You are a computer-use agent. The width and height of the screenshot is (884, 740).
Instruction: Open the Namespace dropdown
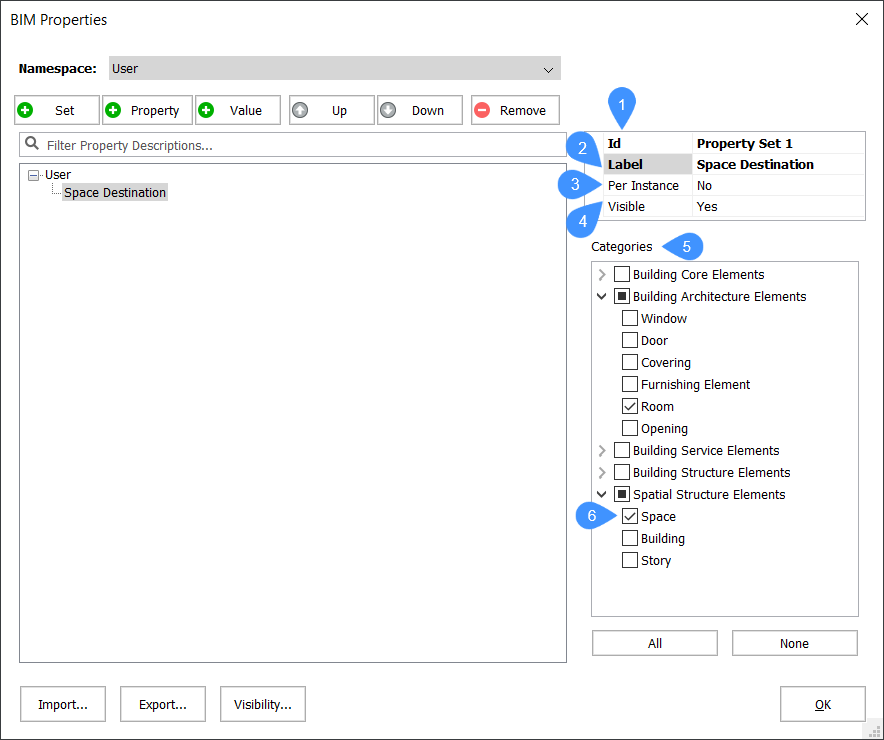547,69
